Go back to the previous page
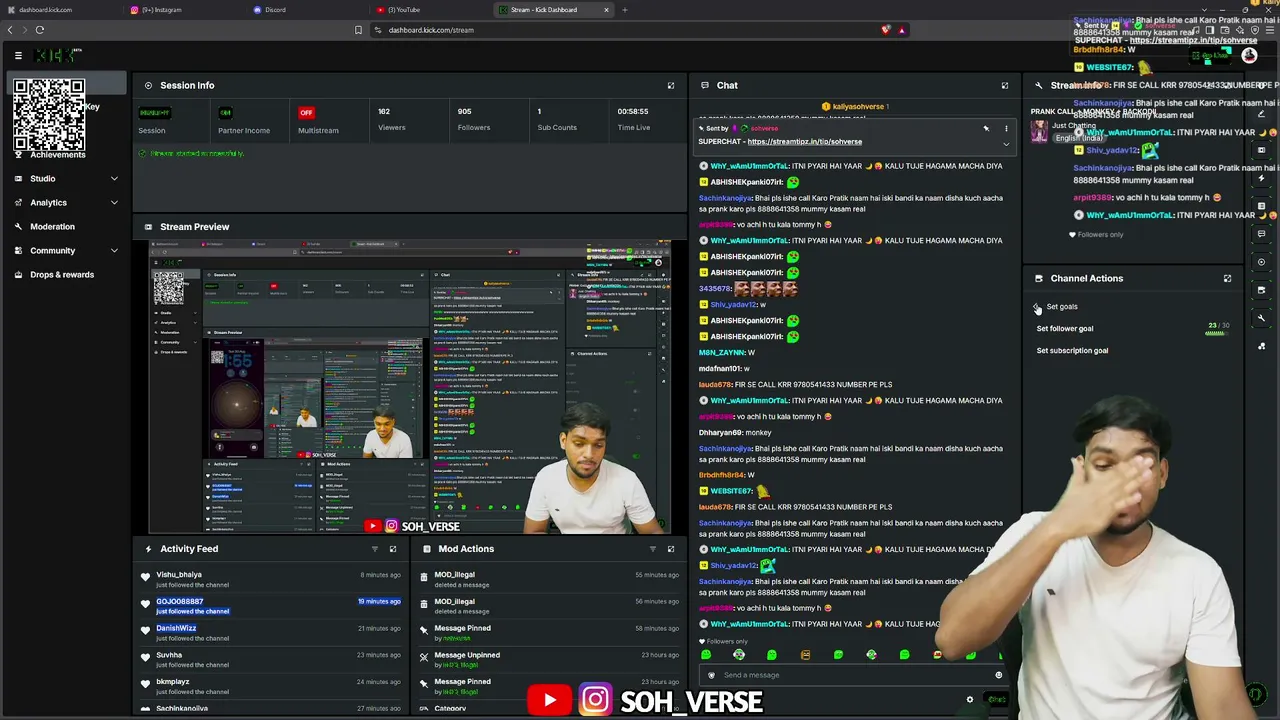This screenshot has height=720, width=1280. 10,30
